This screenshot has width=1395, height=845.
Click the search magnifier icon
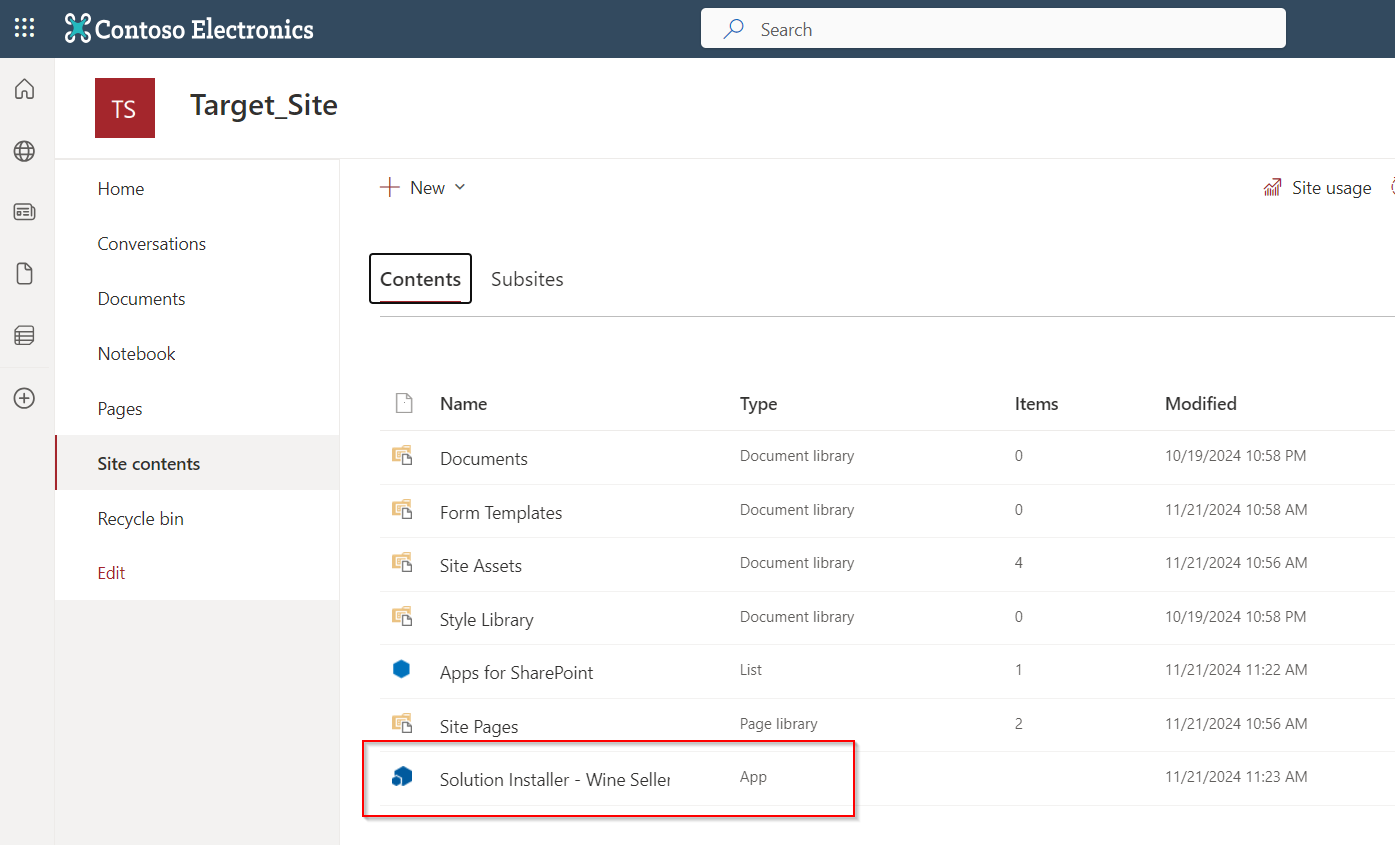[734, 29]
